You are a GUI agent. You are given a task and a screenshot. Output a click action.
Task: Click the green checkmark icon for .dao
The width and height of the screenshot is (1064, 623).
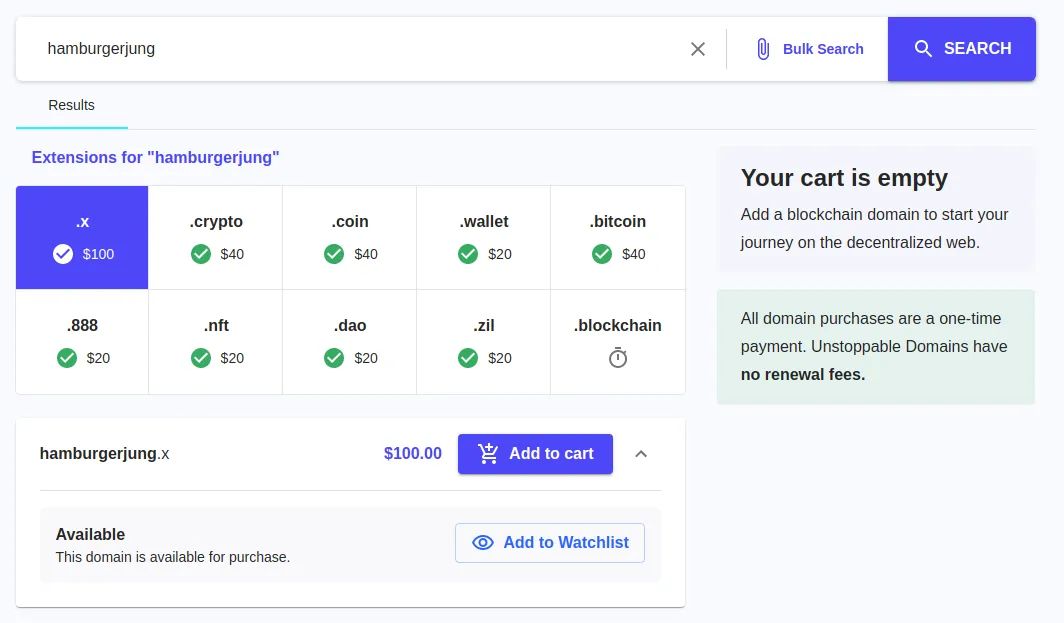(x=334, y=358)
